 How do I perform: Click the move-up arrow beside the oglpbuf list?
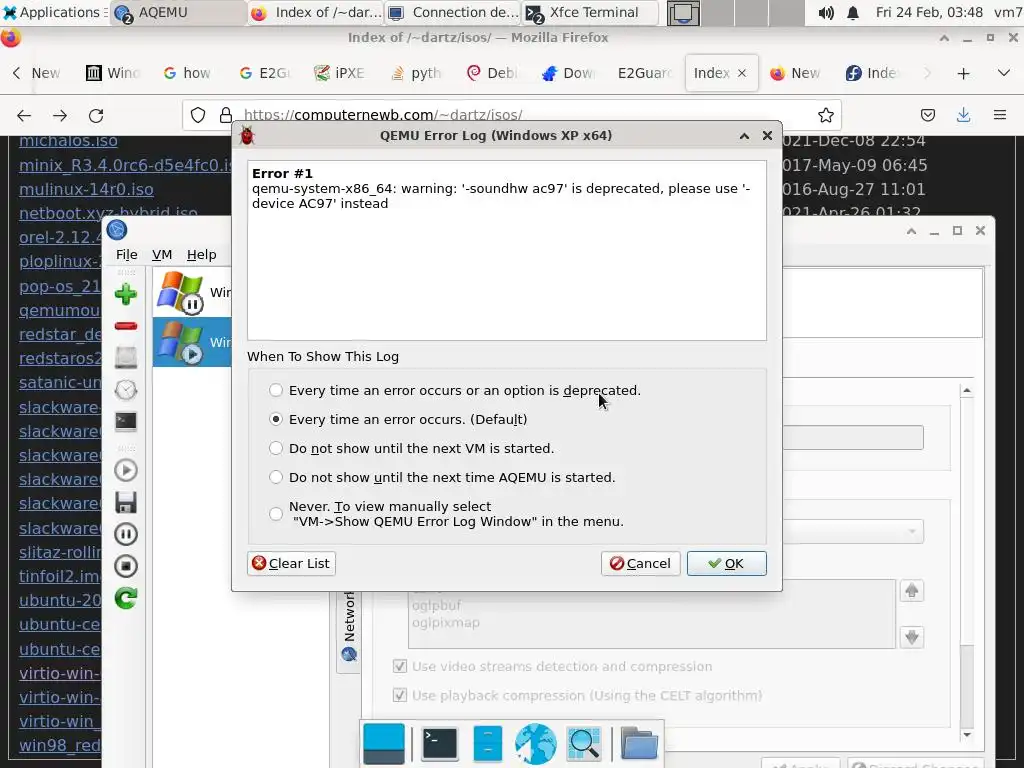click(x=912, y=591)
